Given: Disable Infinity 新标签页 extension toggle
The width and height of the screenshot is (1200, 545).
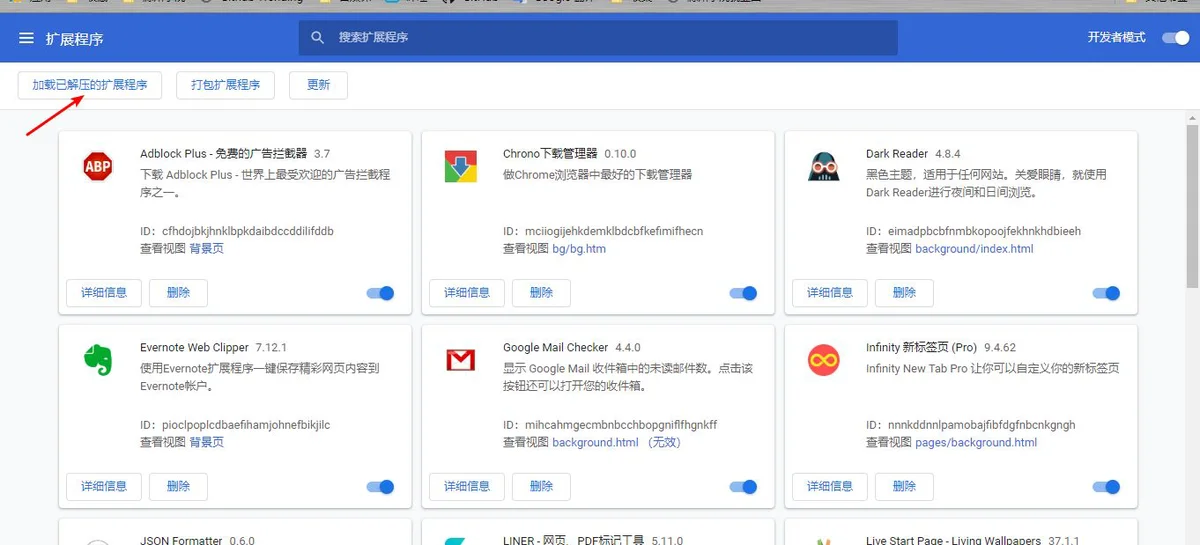Looking at the screenshot, I should (x=1106, y=487).
